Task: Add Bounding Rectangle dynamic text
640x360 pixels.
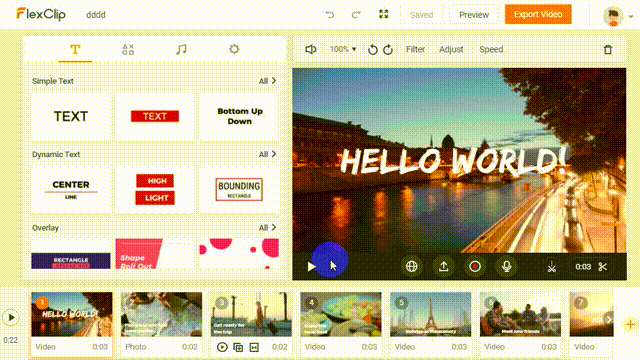Action: (x=240, y=189)
